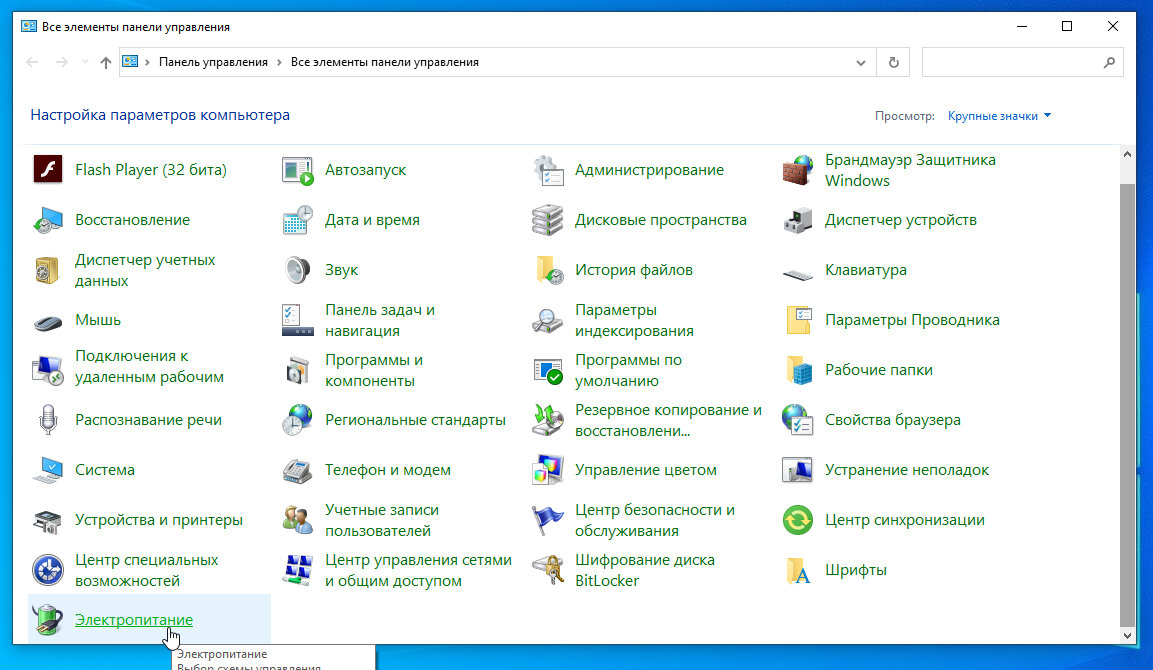Click the Брандмауэр Защитника Windows brick wall icon
This screenshot has width=1153, height=670.
click(x=798, y=170)
